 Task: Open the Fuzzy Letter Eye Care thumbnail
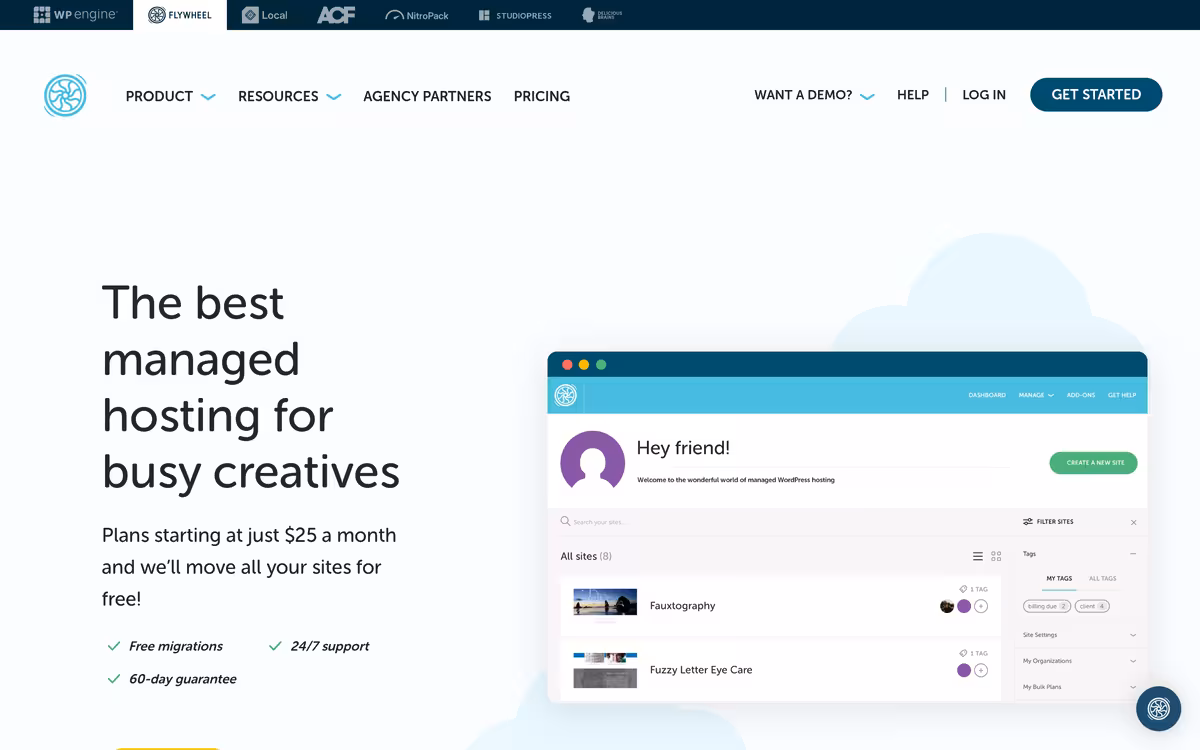pyautogui.click(x=605, y=670)
